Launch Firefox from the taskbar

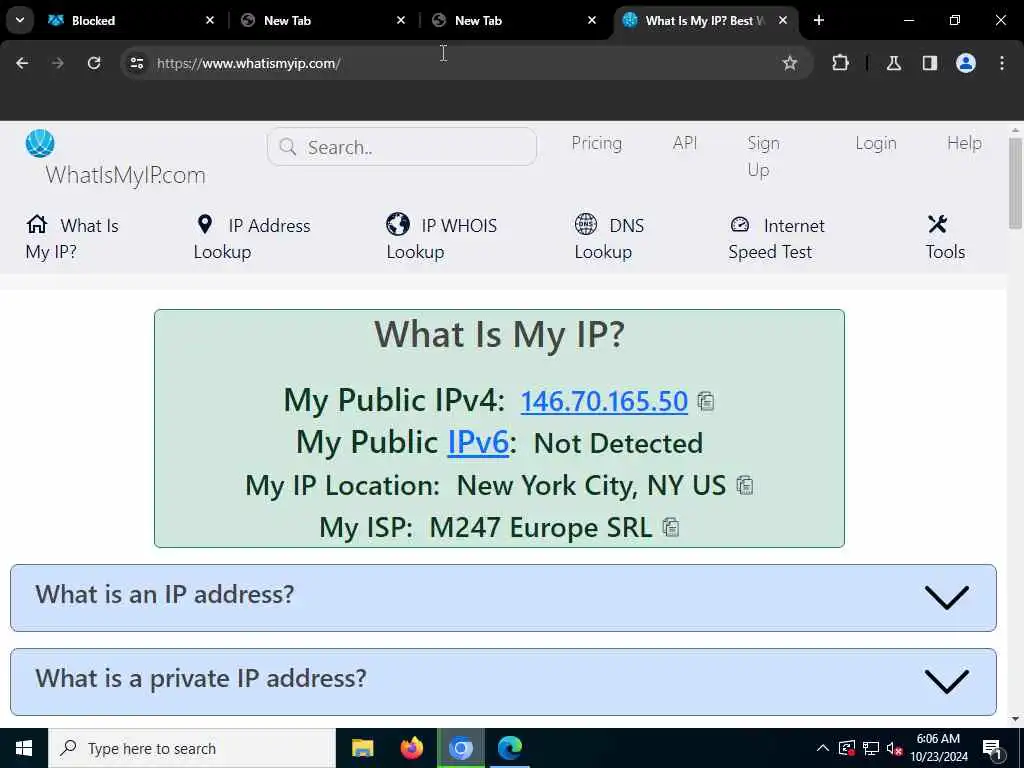tap(411, 748)
